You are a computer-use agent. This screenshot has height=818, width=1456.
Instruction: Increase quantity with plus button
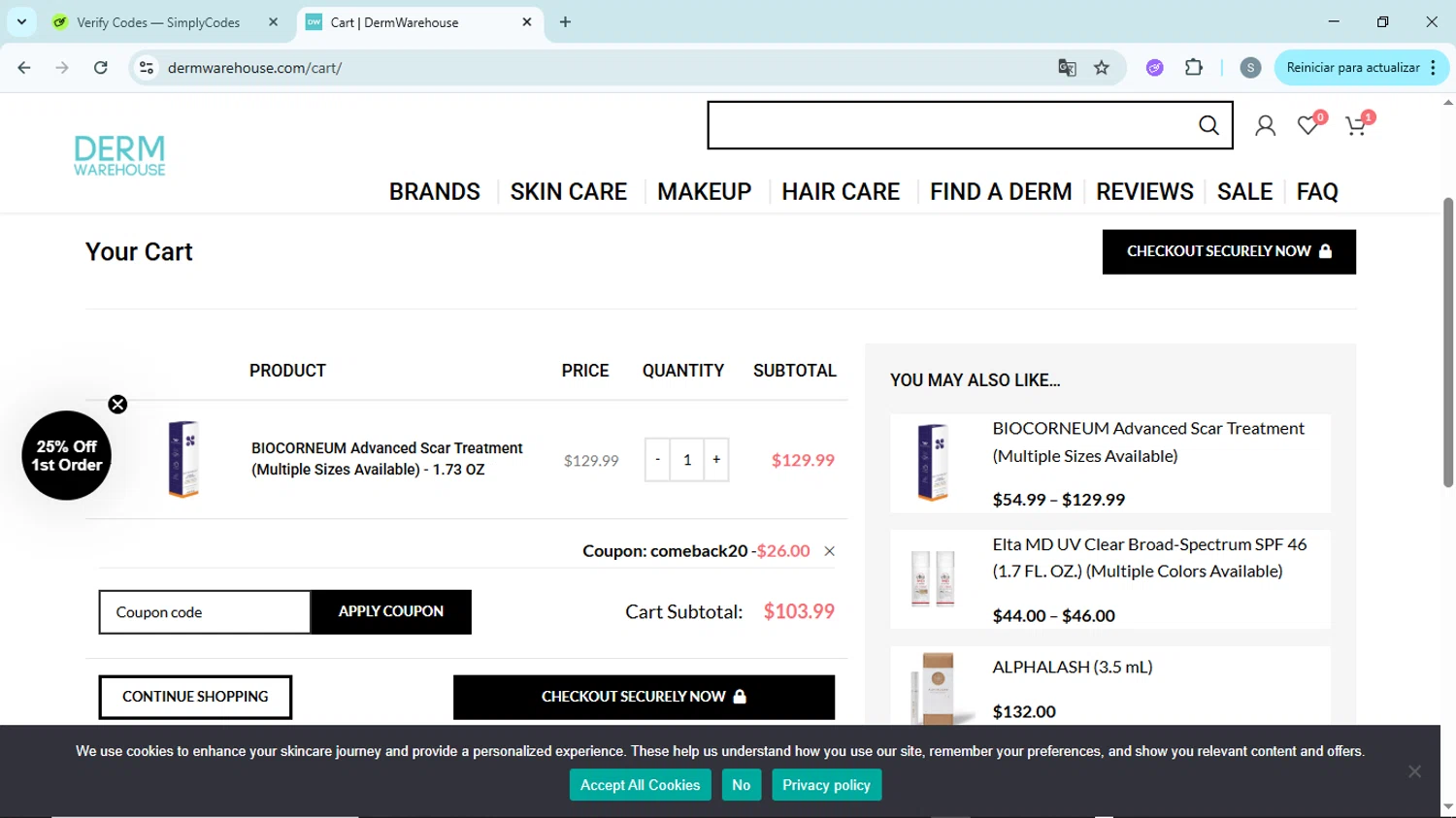[x=716, y=460]
